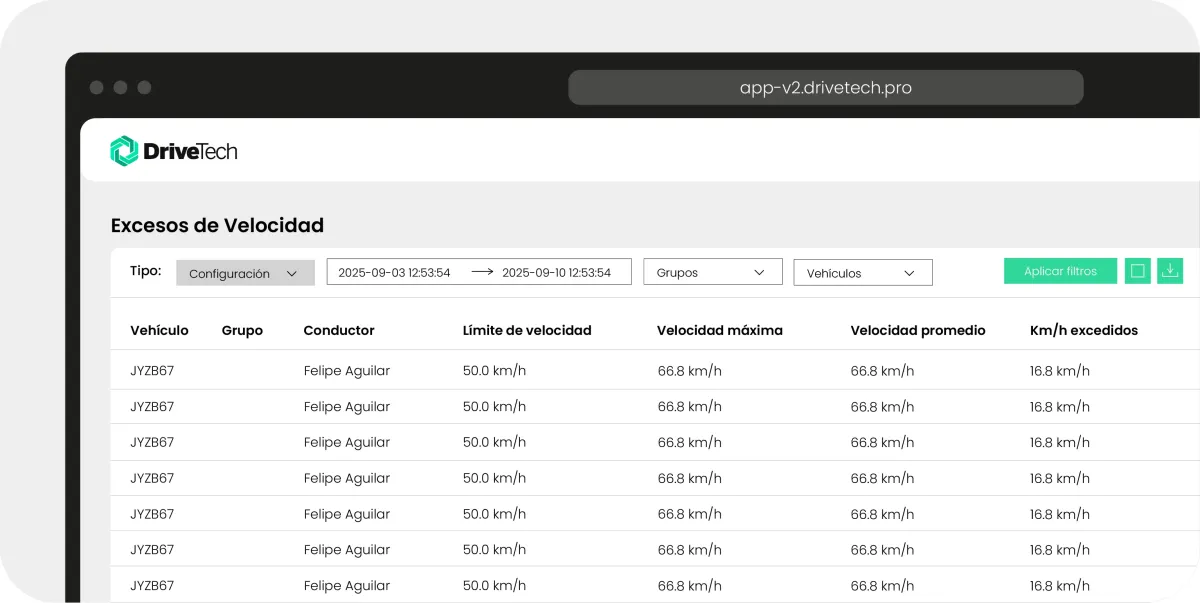Click the Velocidad máxima column header
Screen dimensions: 1200x603
720,330
